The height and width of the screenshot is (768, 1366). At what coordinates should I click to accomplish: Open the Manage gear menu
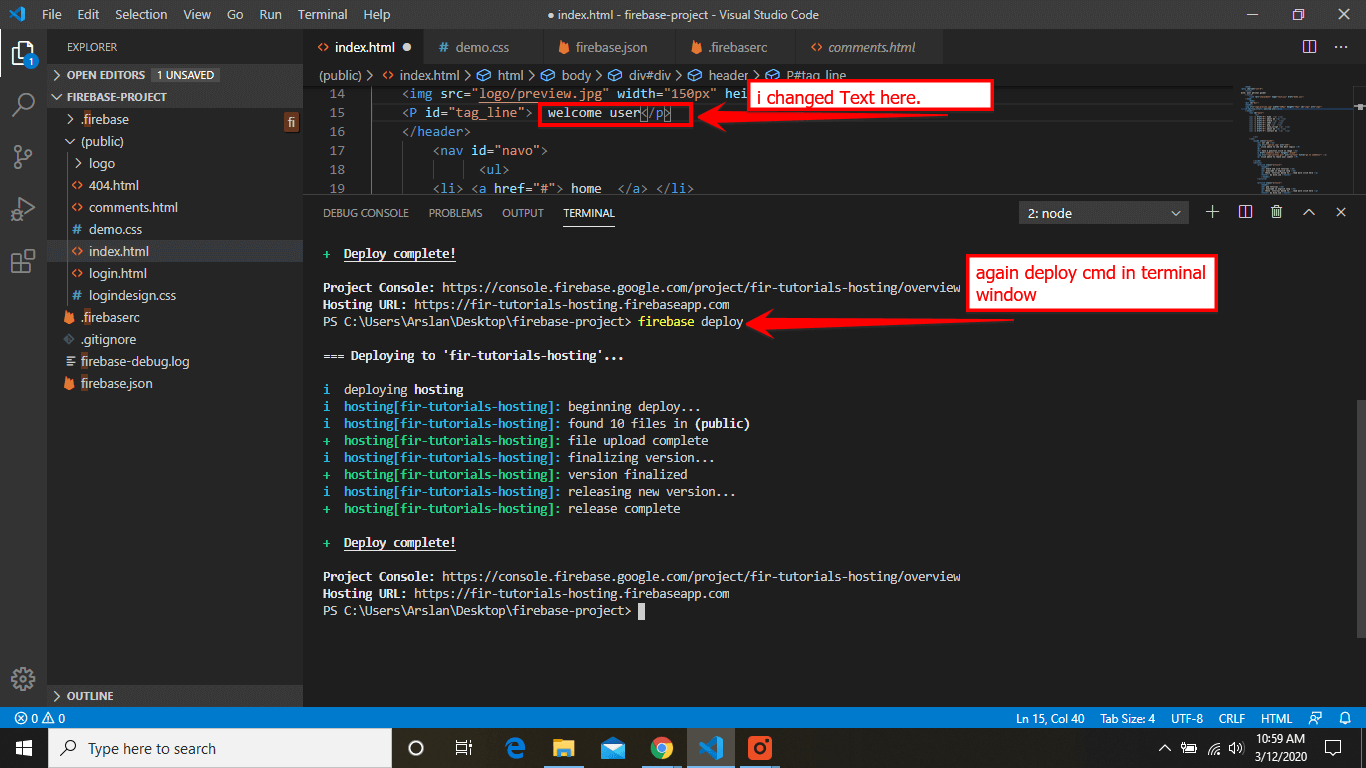click(x=23, y=677)
